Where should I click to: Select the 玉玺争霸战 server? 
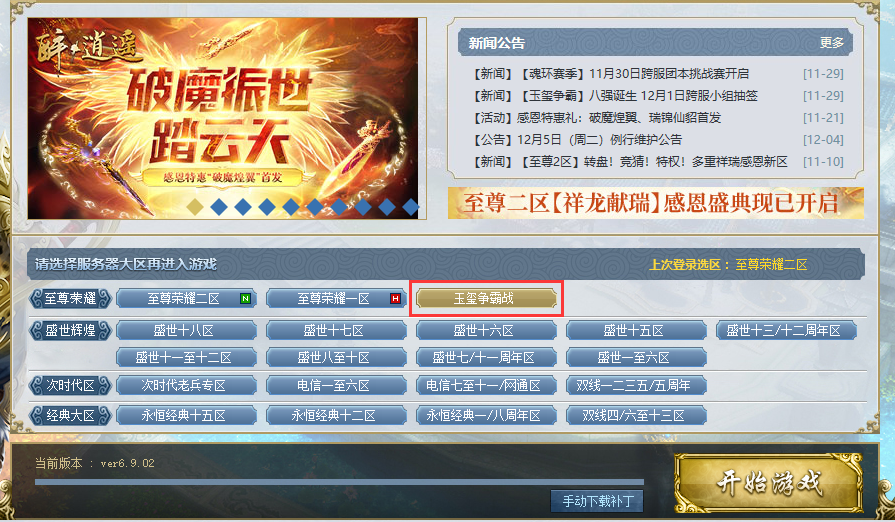[486, 298]
